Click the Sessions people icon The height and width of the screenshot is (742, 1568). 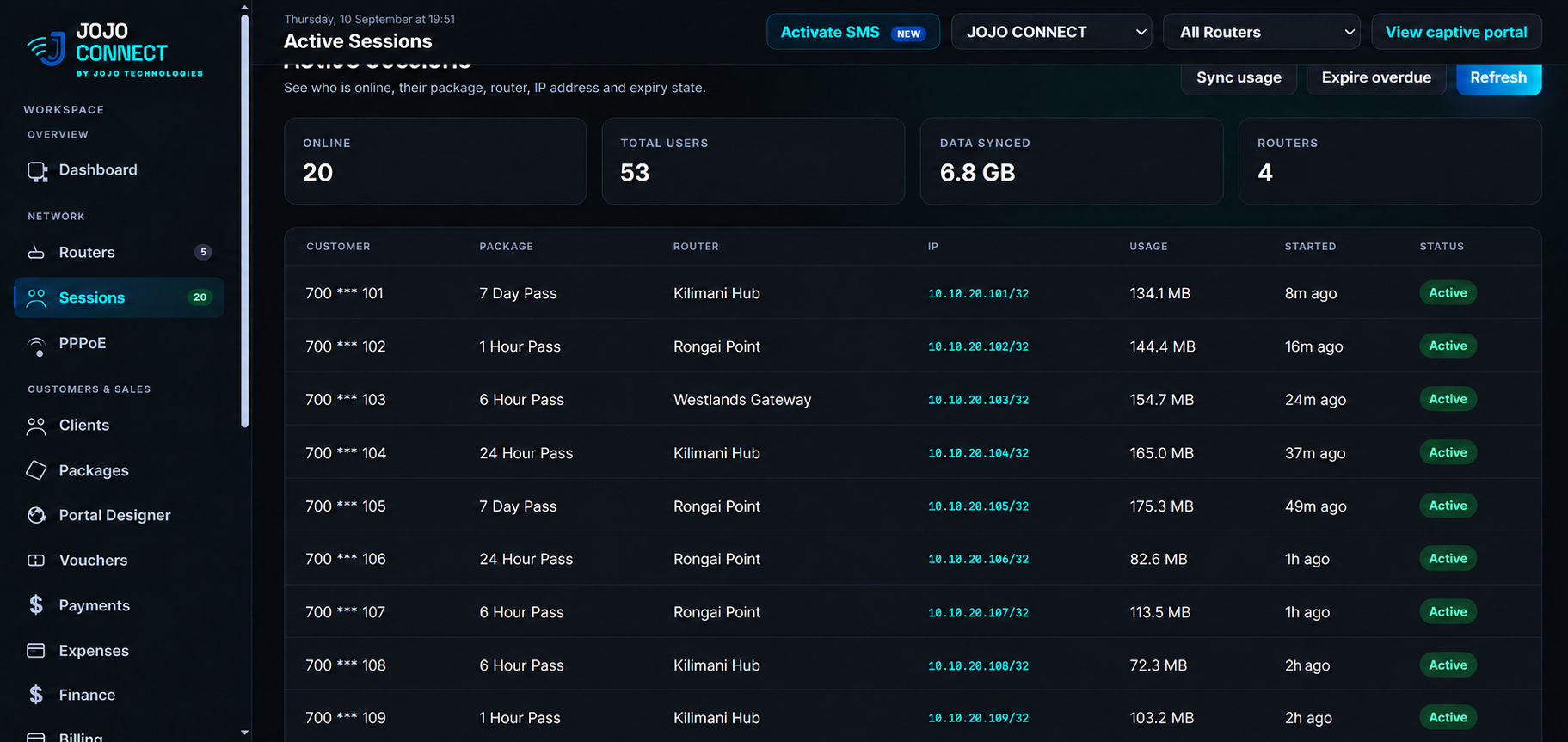point(36,297)
